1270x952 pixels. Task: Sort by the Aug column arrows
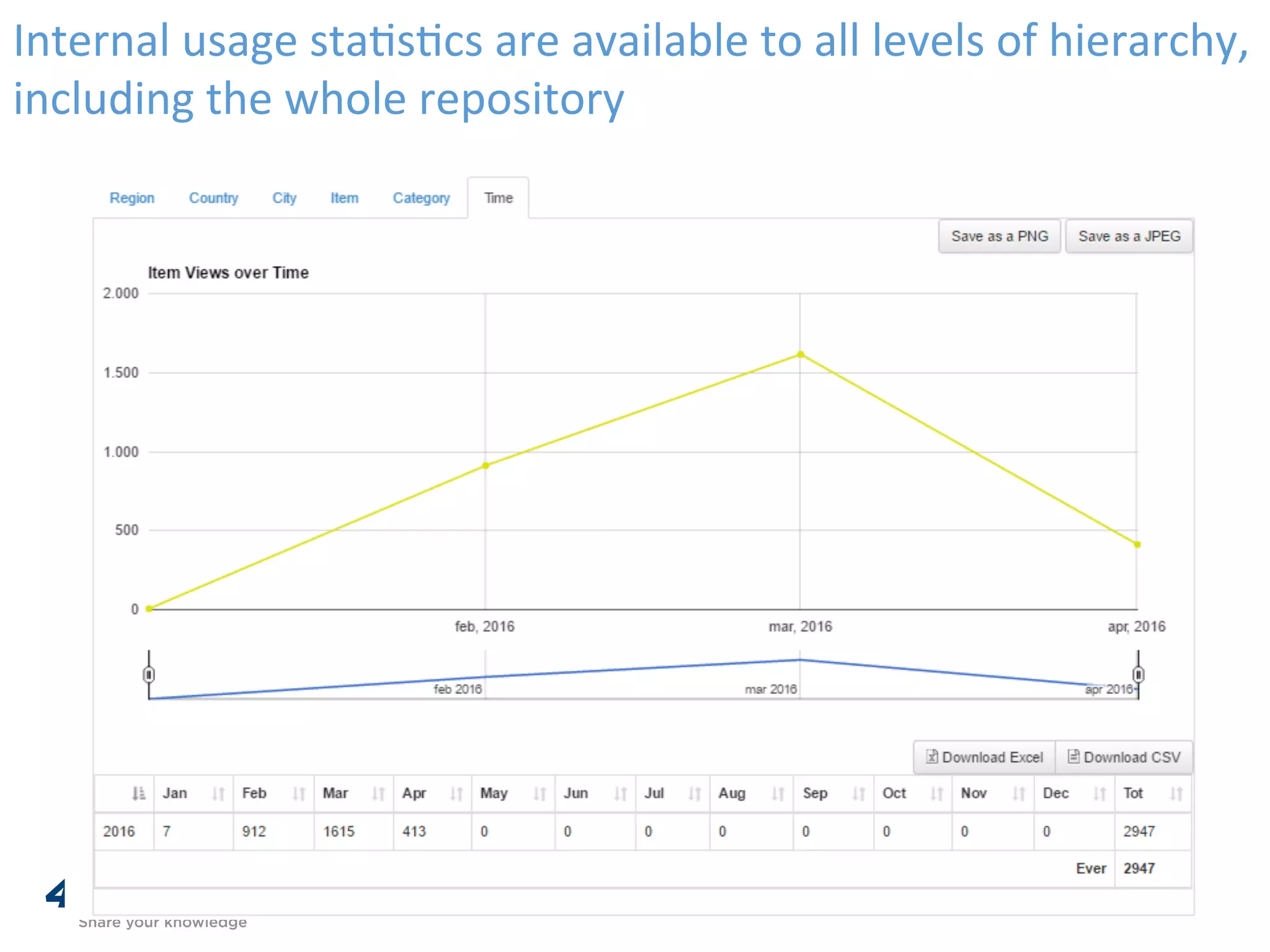778,794
